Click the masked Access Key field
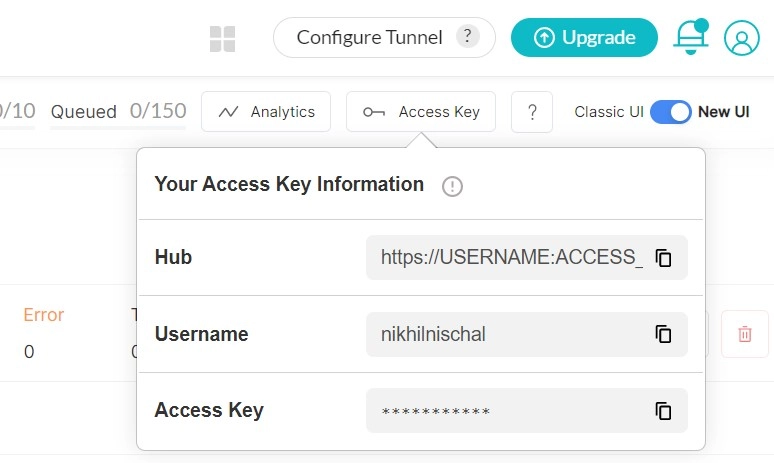The image size is (774, 463). coord(510,411)
